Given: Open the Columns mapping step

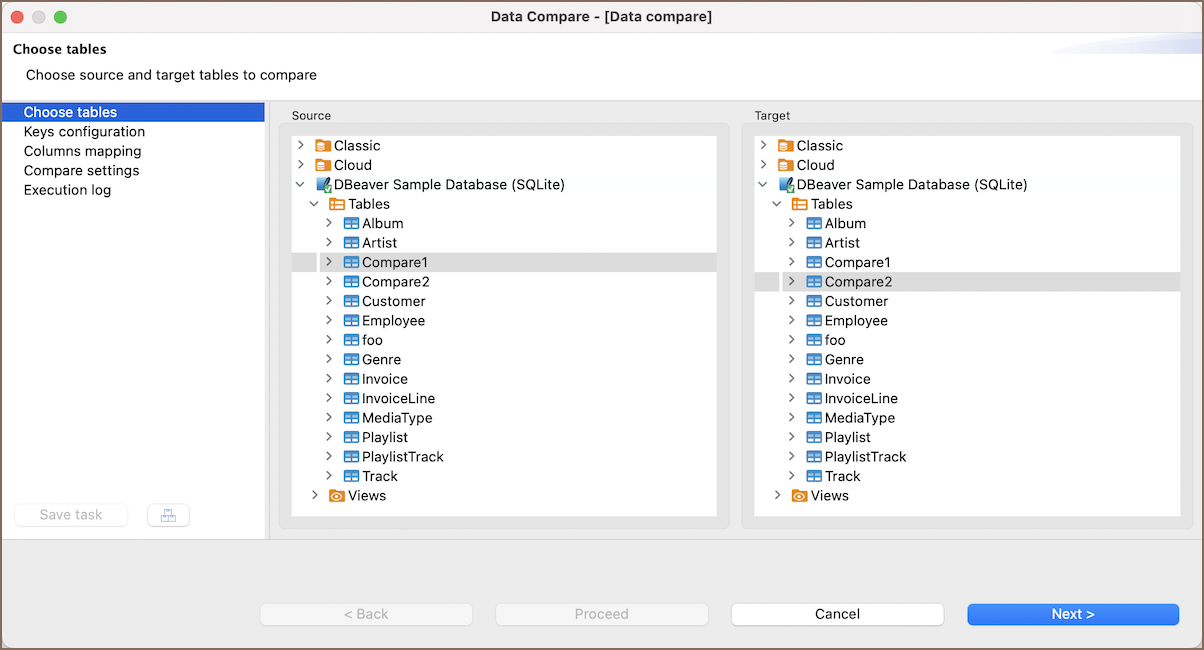Looking at the screenshot, I should [x=82, y=151].
